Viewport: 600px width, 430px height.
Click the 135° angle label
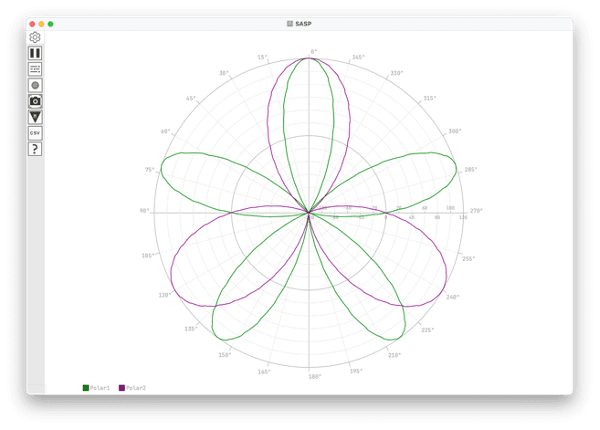pyautogui.click(x=191, y=329)
